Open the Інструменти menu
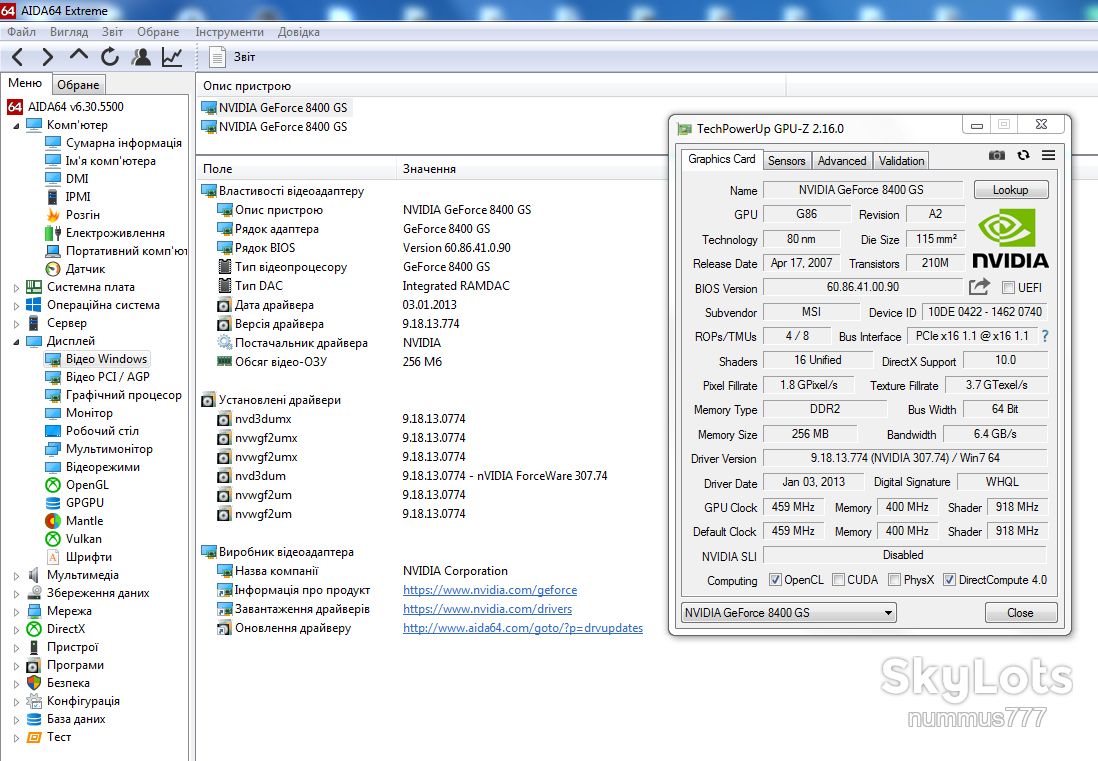The image size is (1098, 761). [x=229, y=32]
